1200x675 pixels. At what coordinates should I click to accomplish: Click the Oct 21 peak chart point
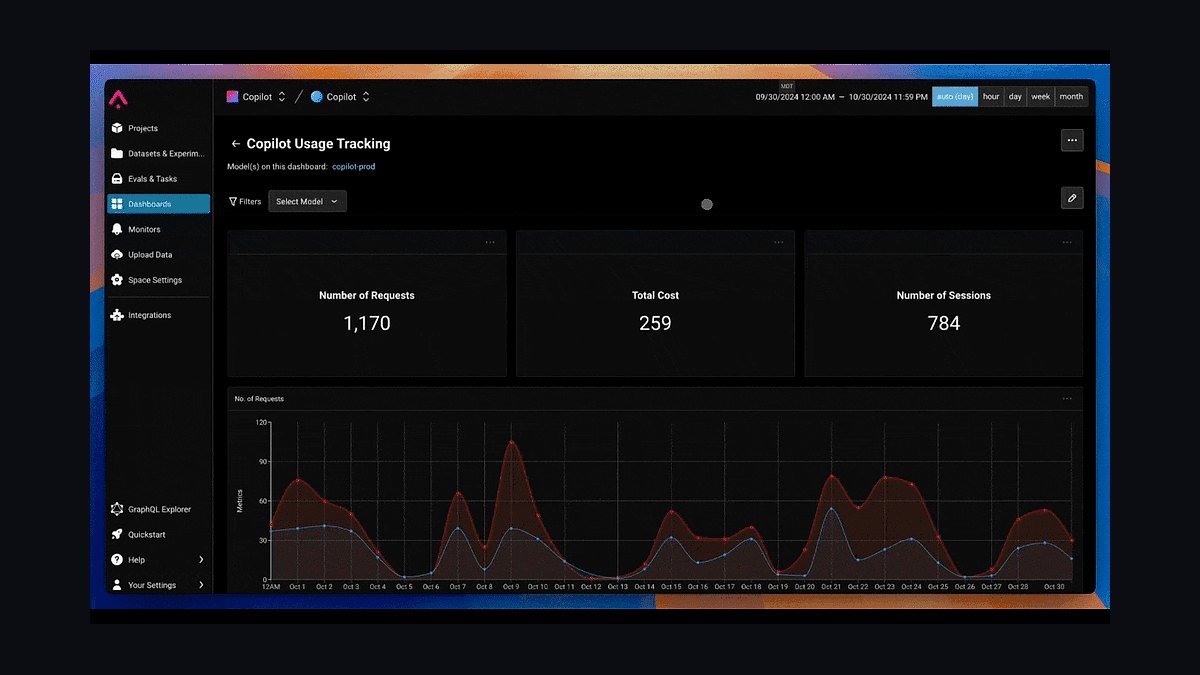click(x=831, y=477)
